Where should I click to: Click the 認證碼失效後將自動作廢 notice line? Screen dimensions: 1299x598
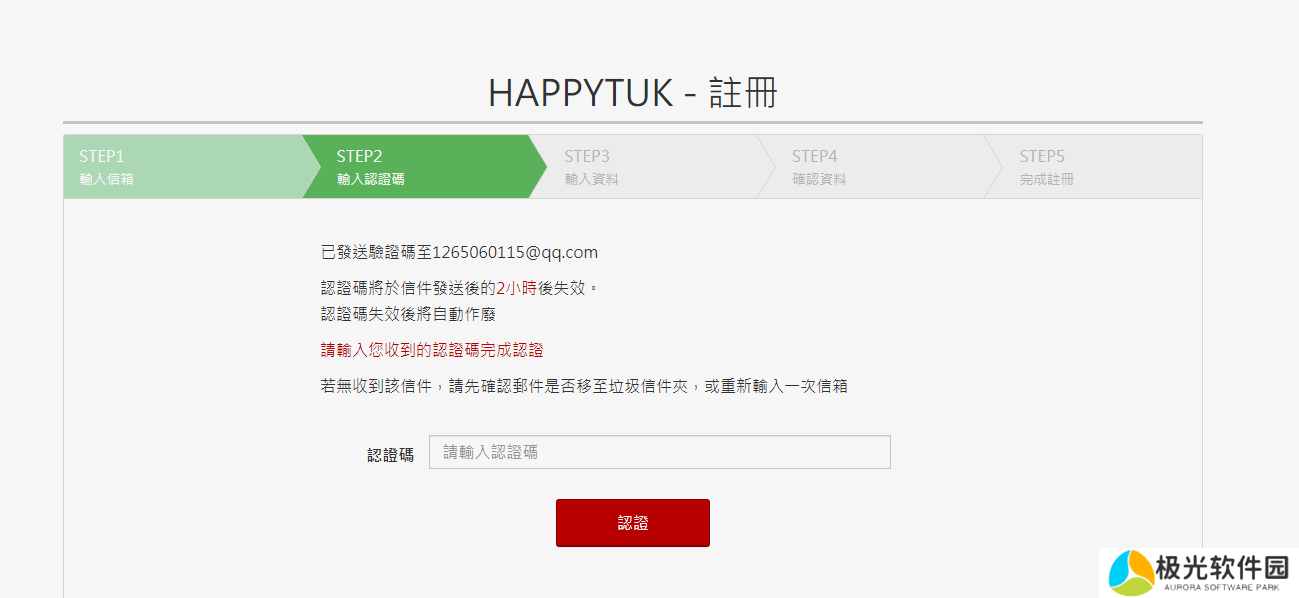pyautogui.click(x=408, y=314)
